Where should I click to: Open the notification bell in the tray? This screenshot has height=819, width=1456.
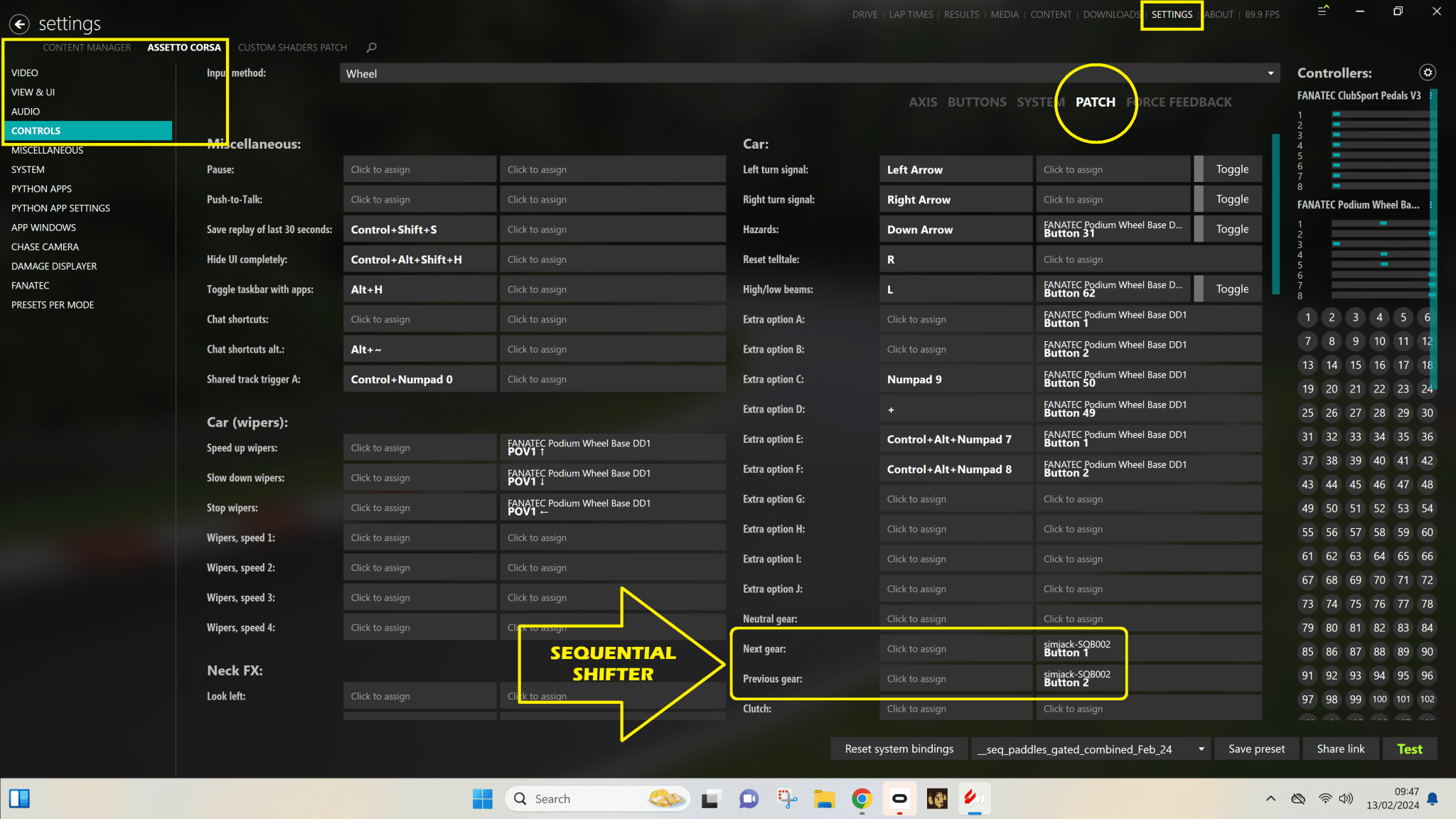click(1433, 799)
